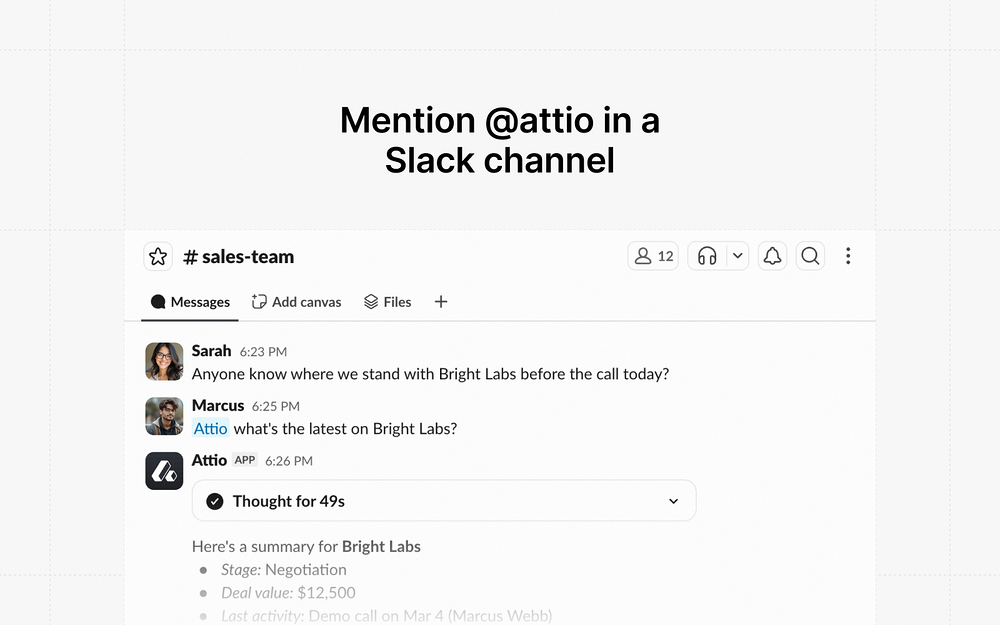
Task: Click the Sarah sender name
Action: click(x=211, y=351)
